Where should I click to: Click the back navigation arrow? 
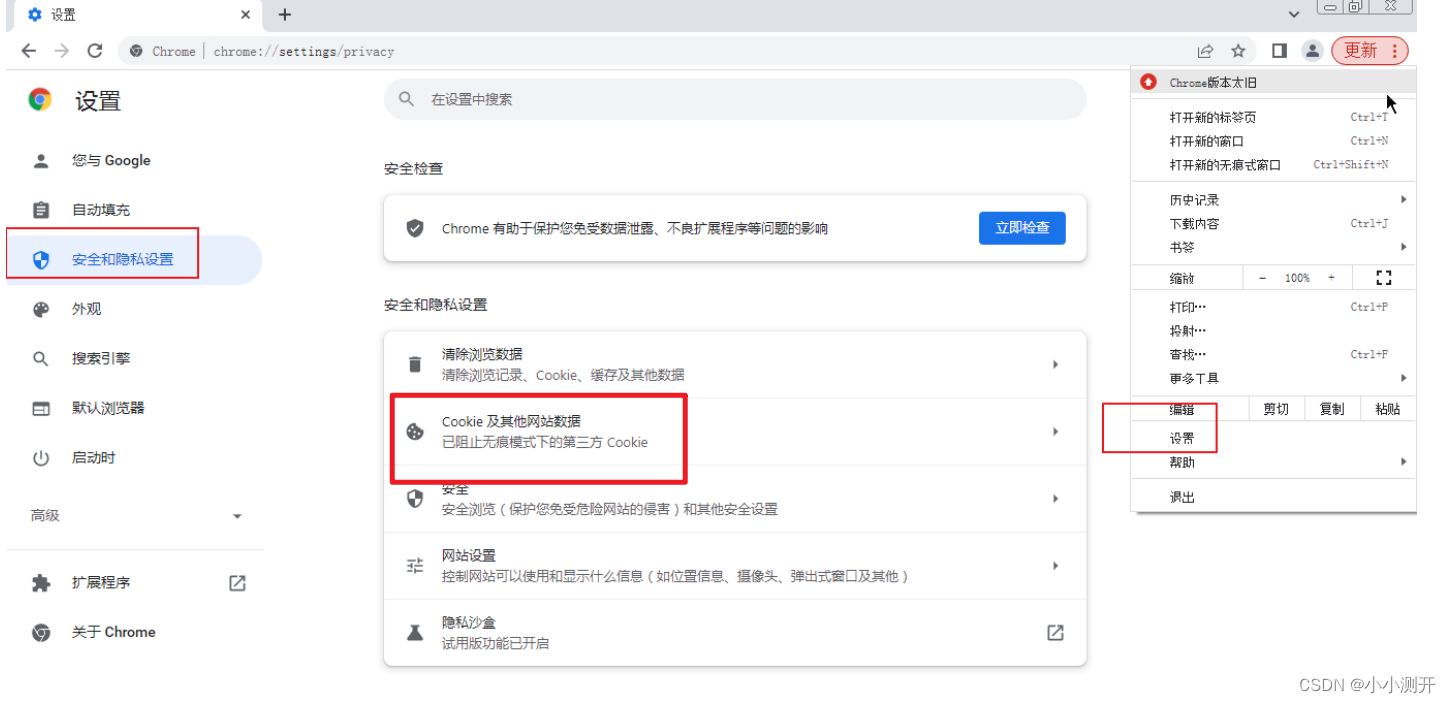click(28, 51)
